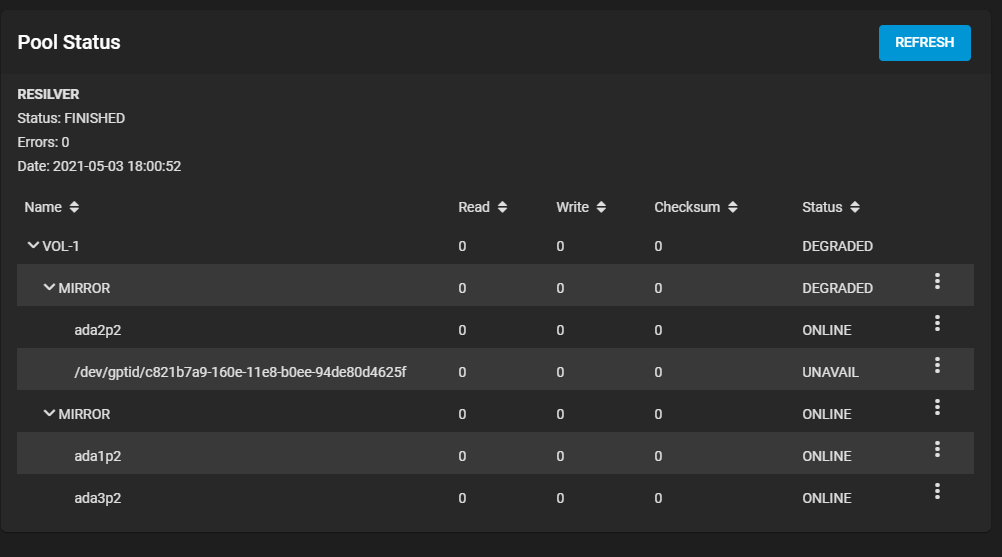Viewport: 1002px width, 557px height.
Task: Open three-dot menu for ada2p2 disk
Action: click(x=937, y=323)
